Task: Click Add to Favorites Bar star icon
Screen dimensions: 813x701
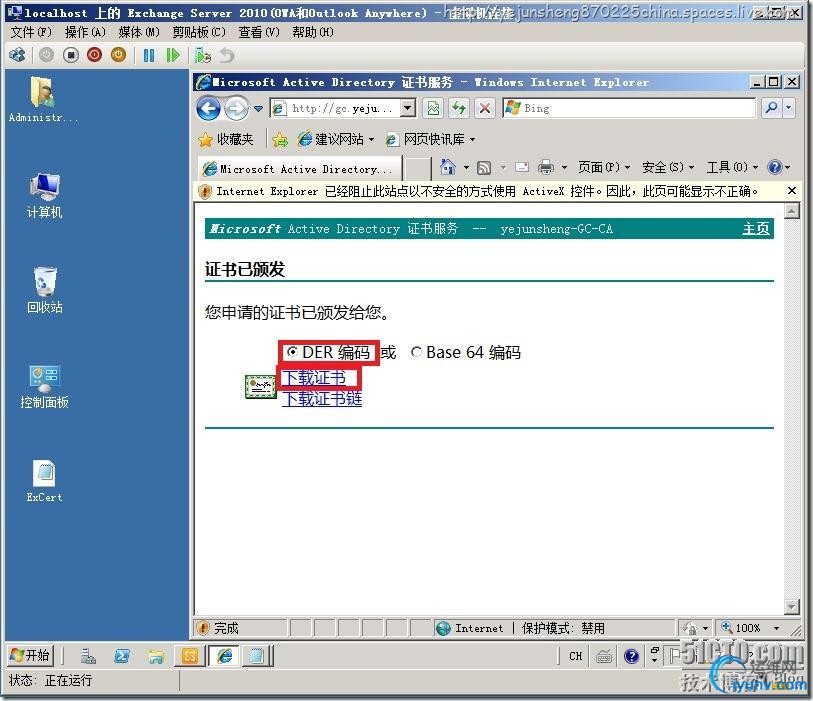Action: point(280,139)
